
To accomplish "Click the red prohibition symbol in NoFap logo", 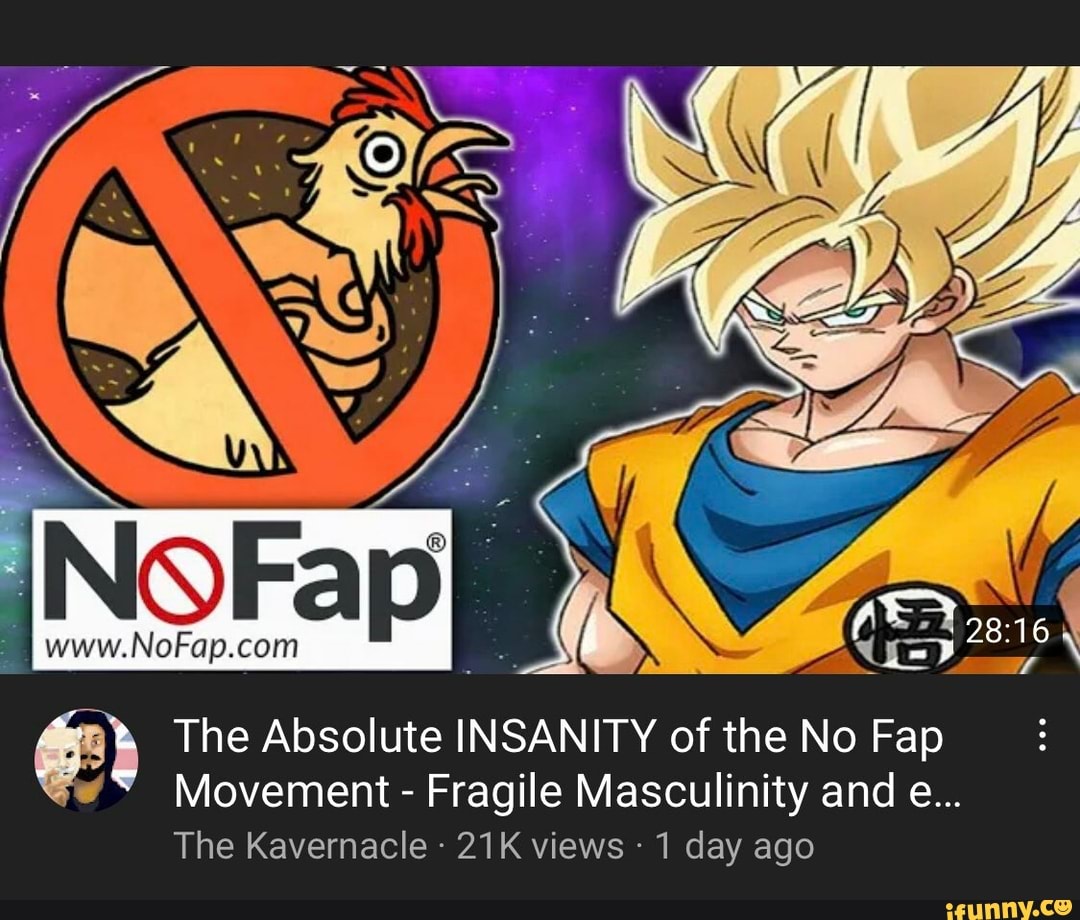I will 181,581.
